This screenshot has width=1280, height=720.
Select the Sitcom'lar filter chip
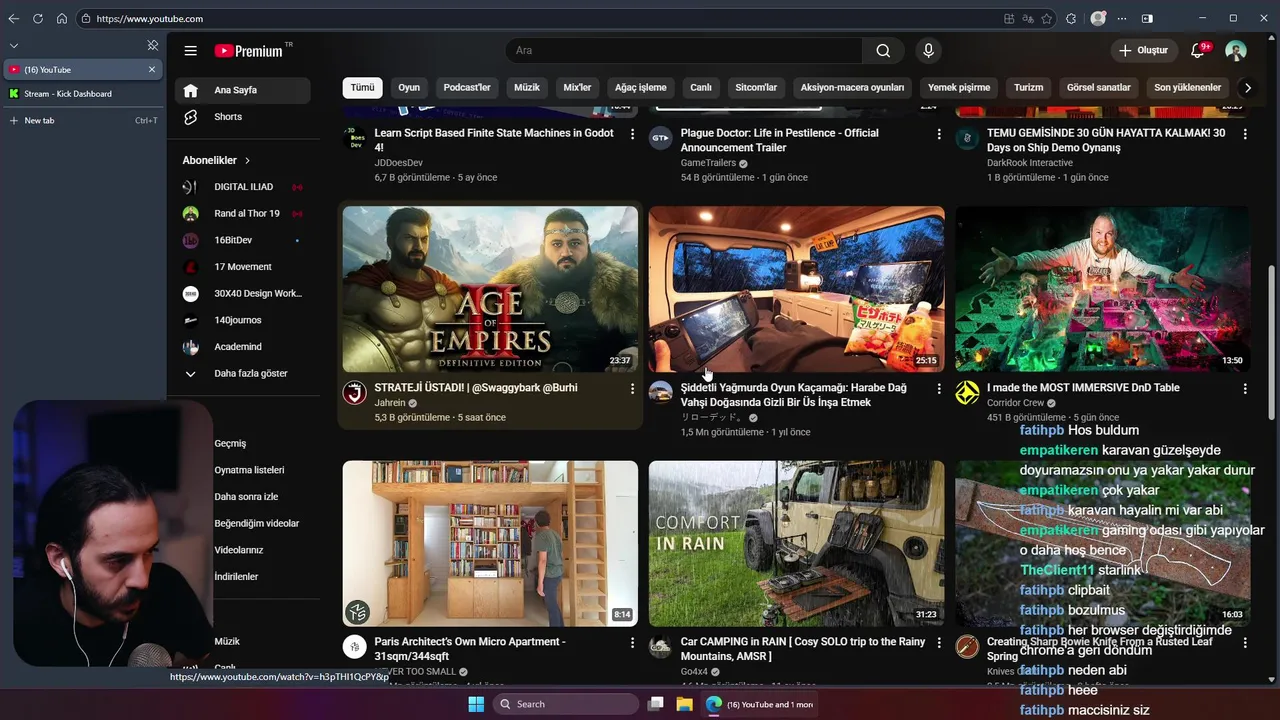(x=756, y=88)
